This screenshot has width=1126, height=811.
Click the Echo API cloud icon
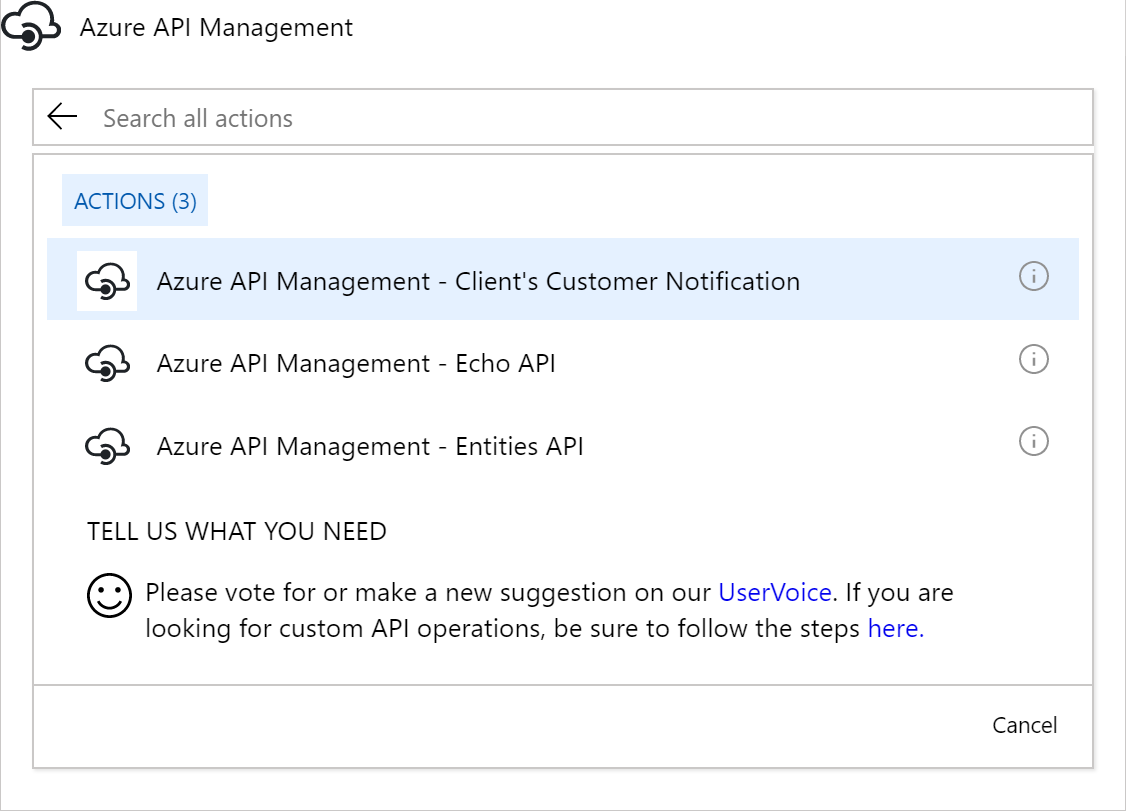click(x=107, y=363)
